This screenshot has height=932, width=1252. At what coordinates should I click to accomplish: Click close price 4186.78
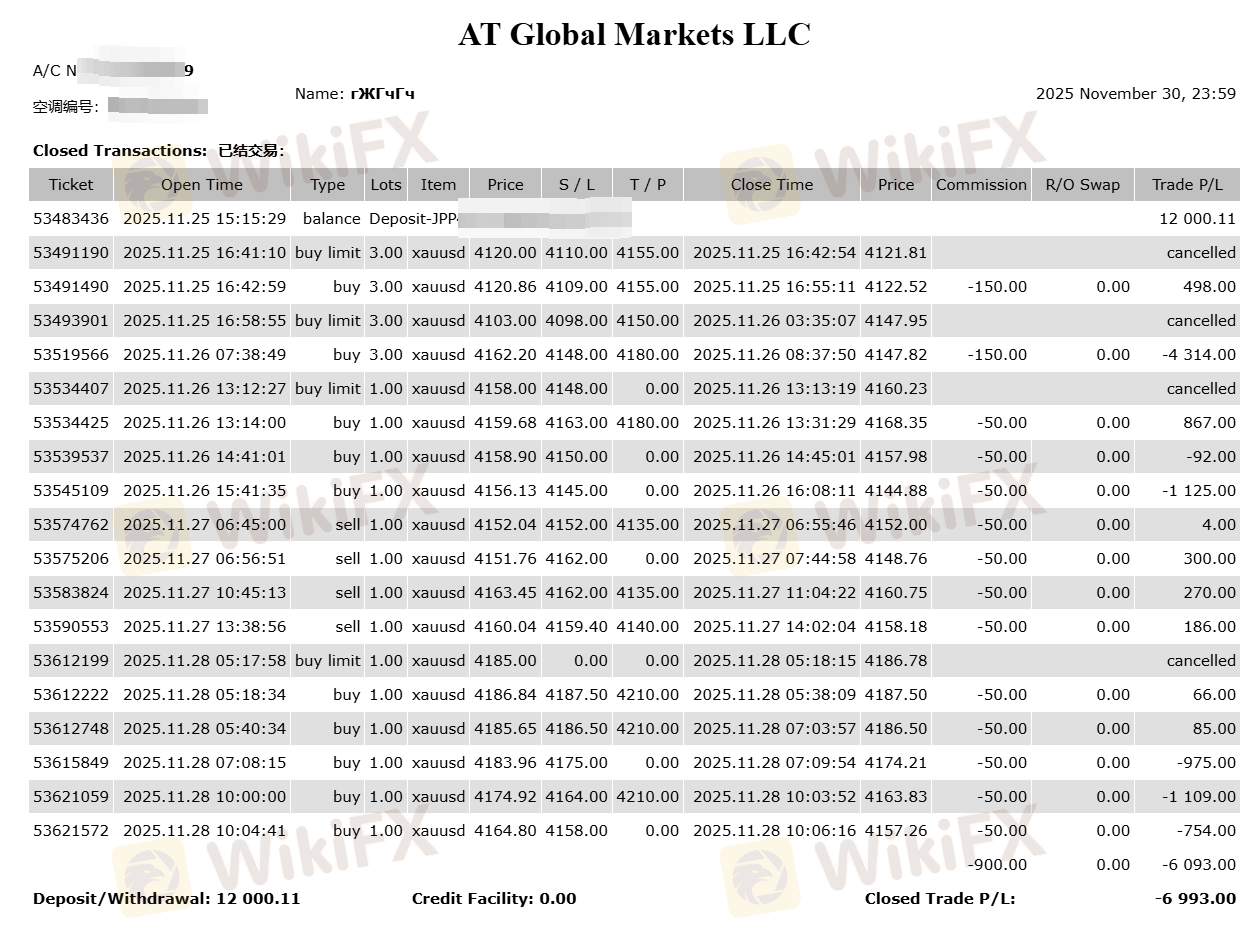point(896,660)
